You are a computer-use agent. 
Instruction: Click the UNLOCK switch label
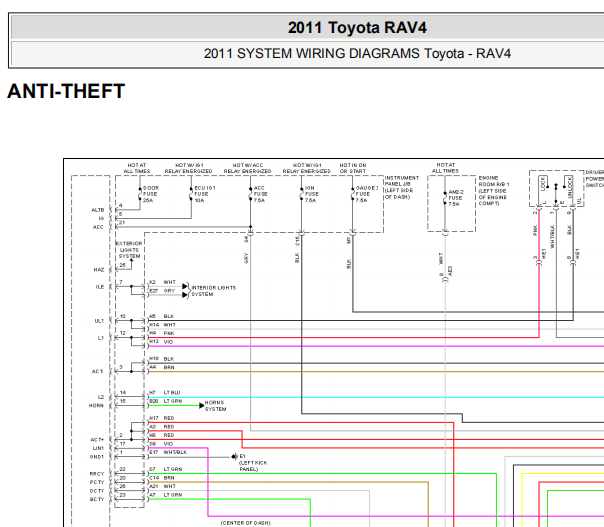570,186
